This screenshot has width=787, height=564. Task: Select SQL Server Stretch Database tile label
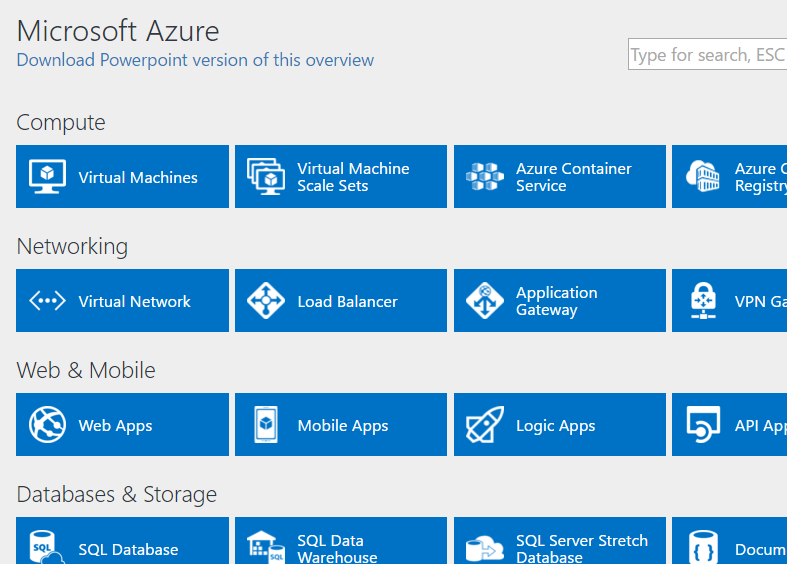(582, 548)
